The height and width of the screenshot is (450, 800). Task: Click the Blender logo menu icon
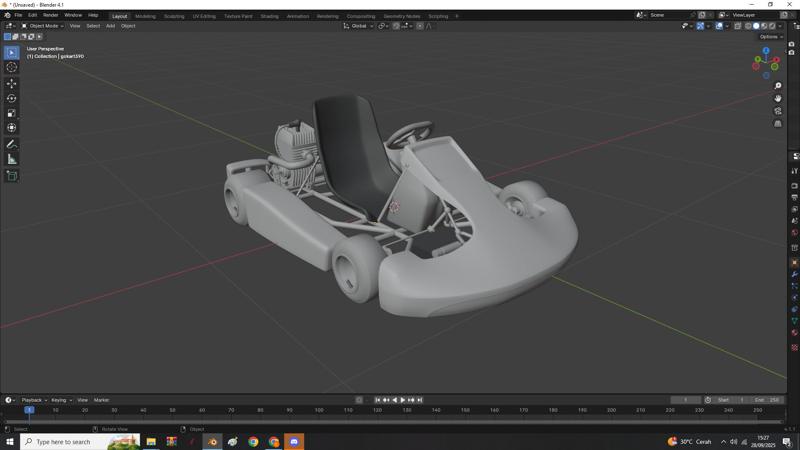click(x=7, y=15)
